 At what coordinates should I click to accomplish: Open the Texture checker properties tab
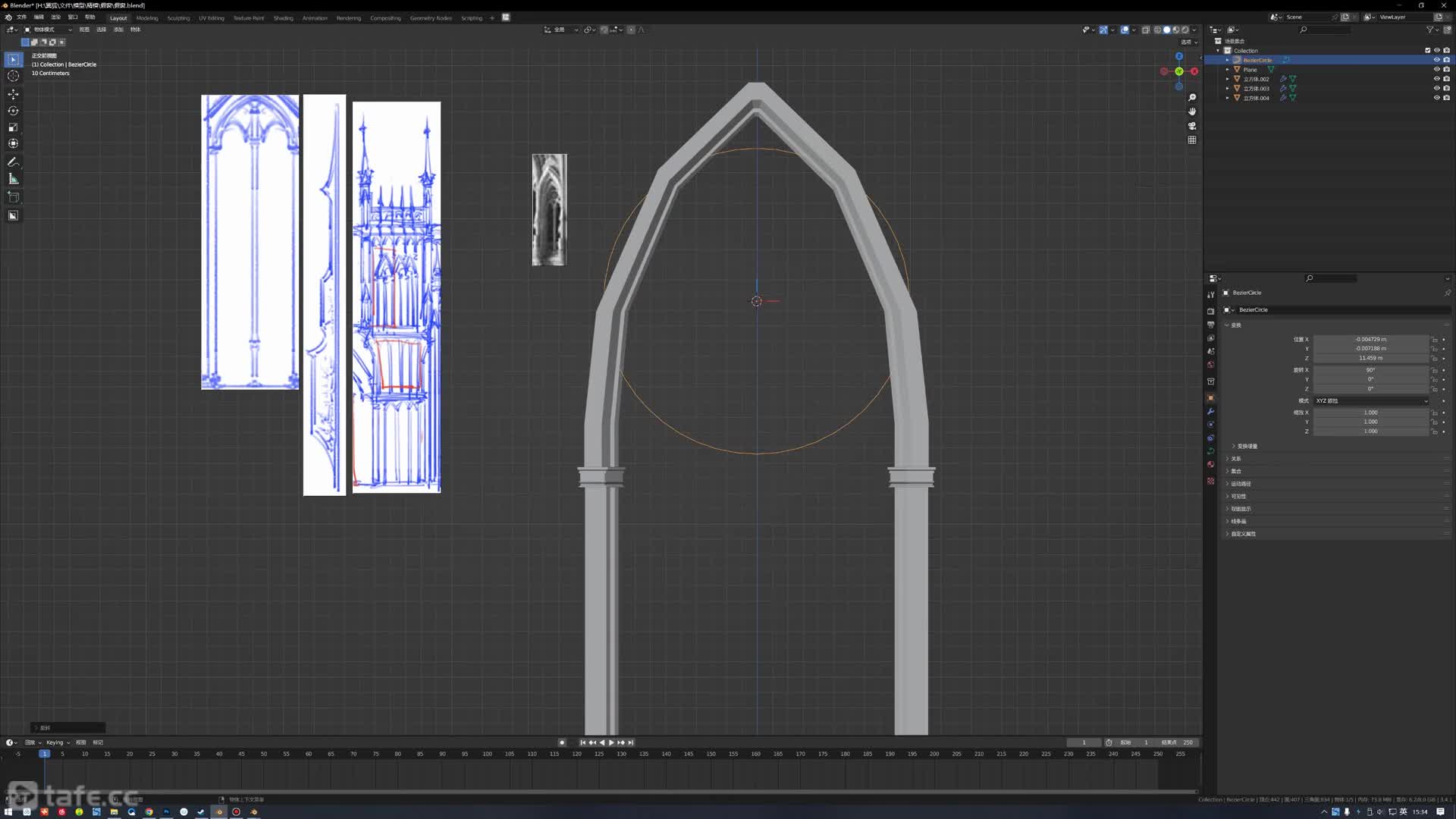pos(1210,481)
